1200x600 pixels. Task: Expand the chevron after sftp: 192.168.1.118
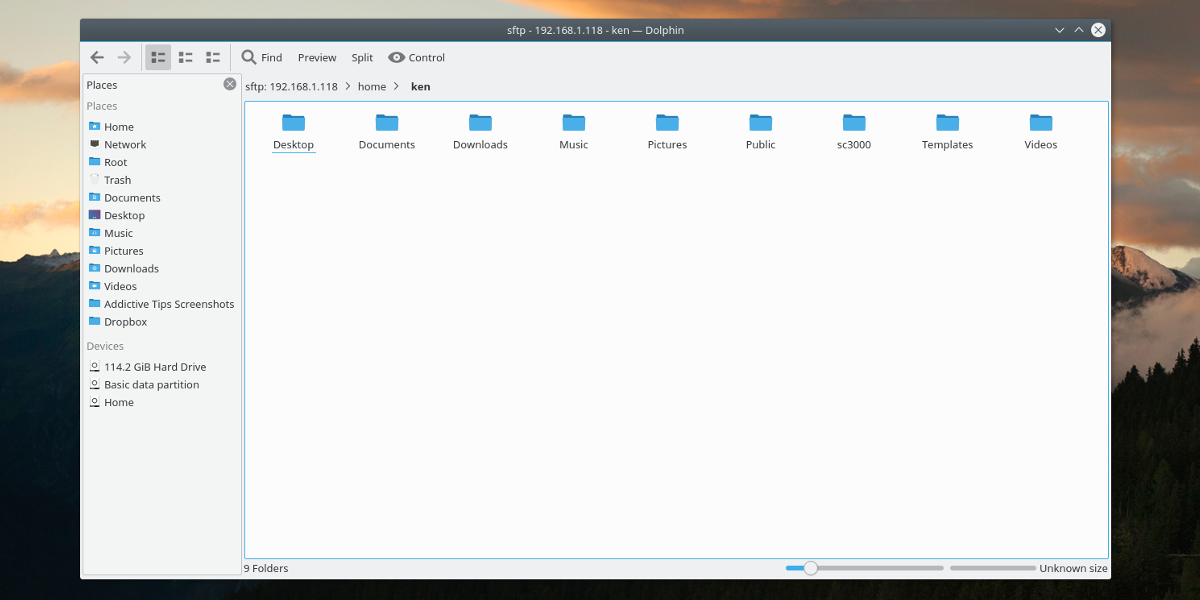(348, 87)
